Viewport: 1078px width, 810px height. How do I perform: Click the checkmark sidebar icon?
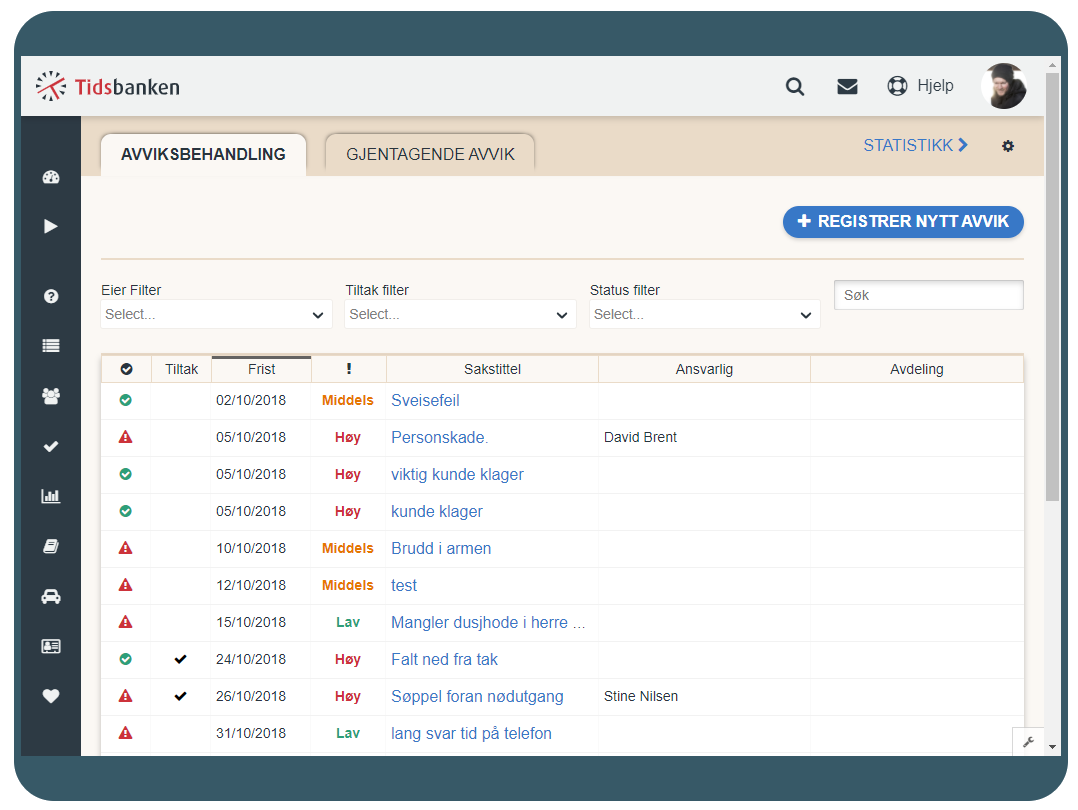click(x=51, y=446)
